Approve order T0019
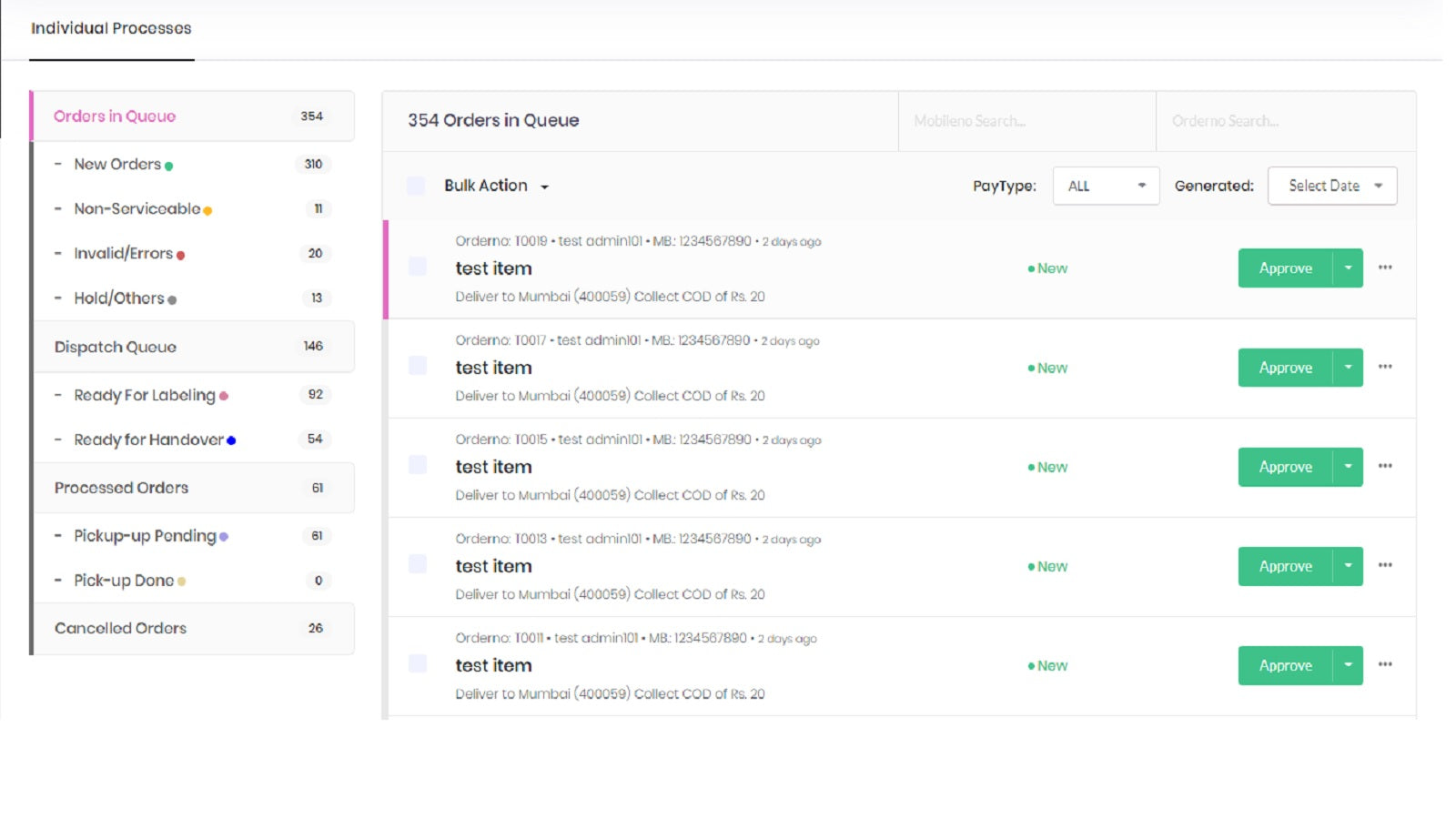This screenshot has height=819, width=1456. tap(1285, 268)
